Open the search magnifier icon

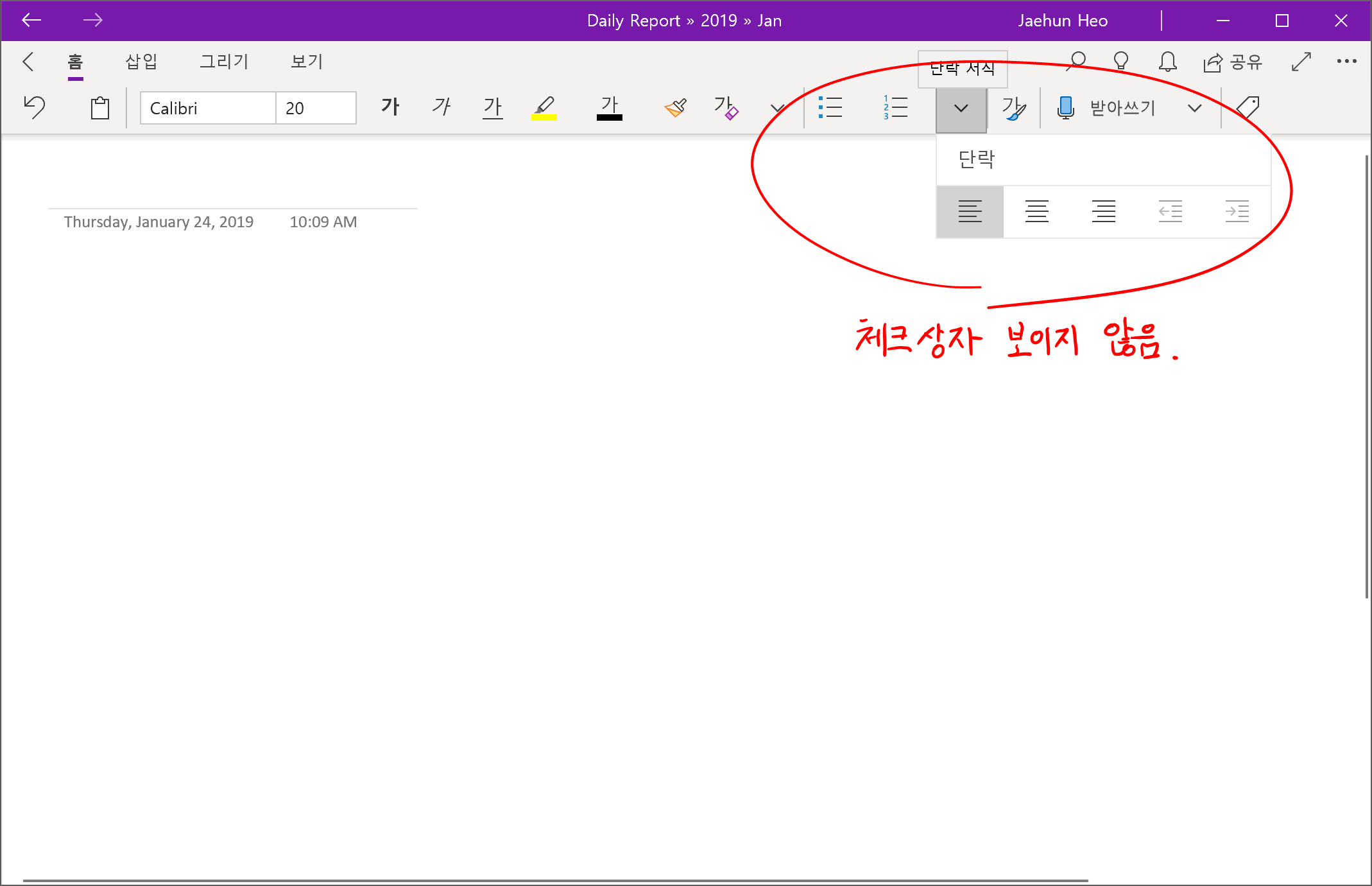coord(1076,62)
